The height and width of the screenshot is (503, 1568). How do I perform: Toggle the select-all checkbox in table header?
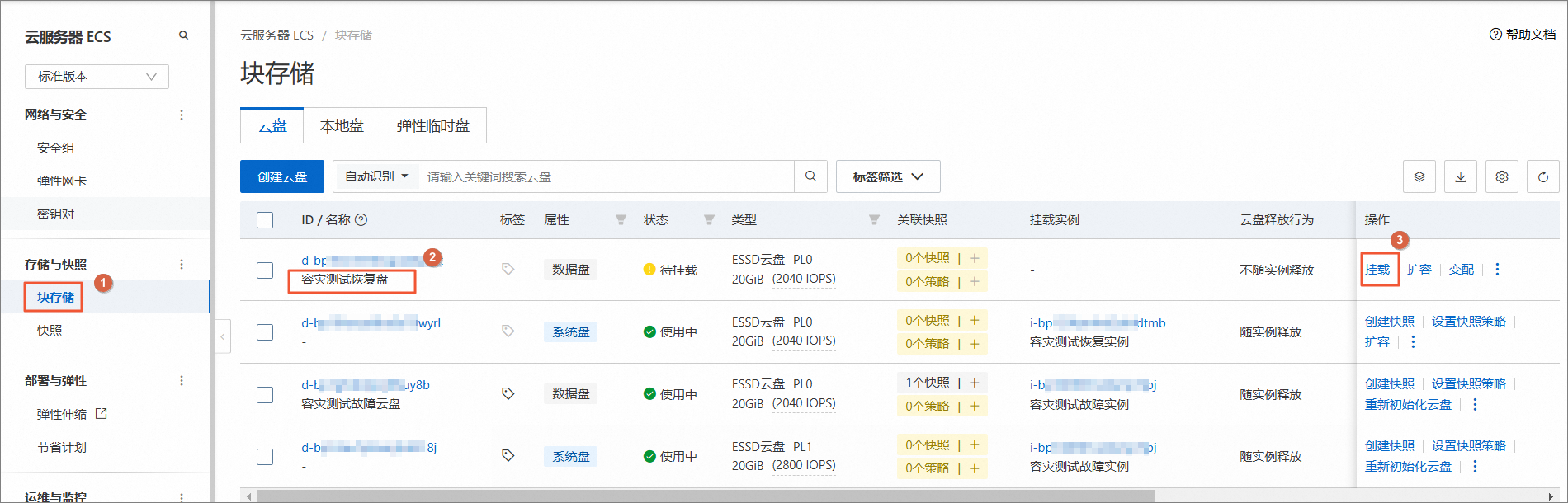point(265,220)
